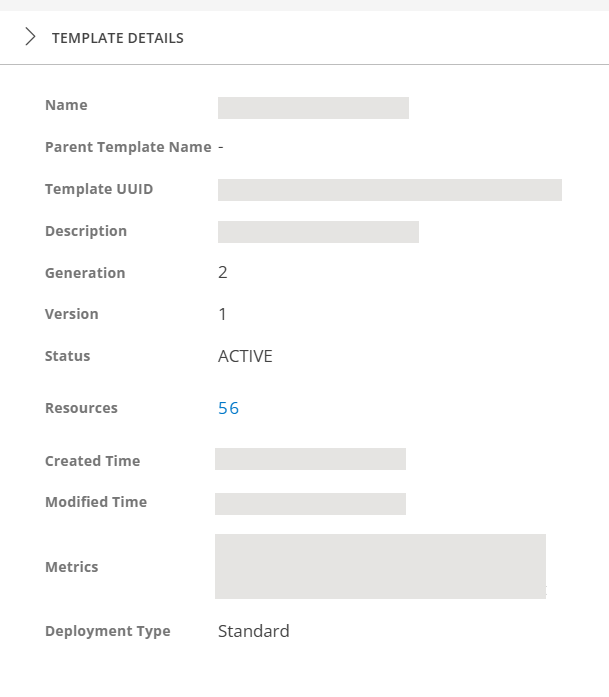Click the Metrics field label

pyautogui.click(x=71, y=567)
